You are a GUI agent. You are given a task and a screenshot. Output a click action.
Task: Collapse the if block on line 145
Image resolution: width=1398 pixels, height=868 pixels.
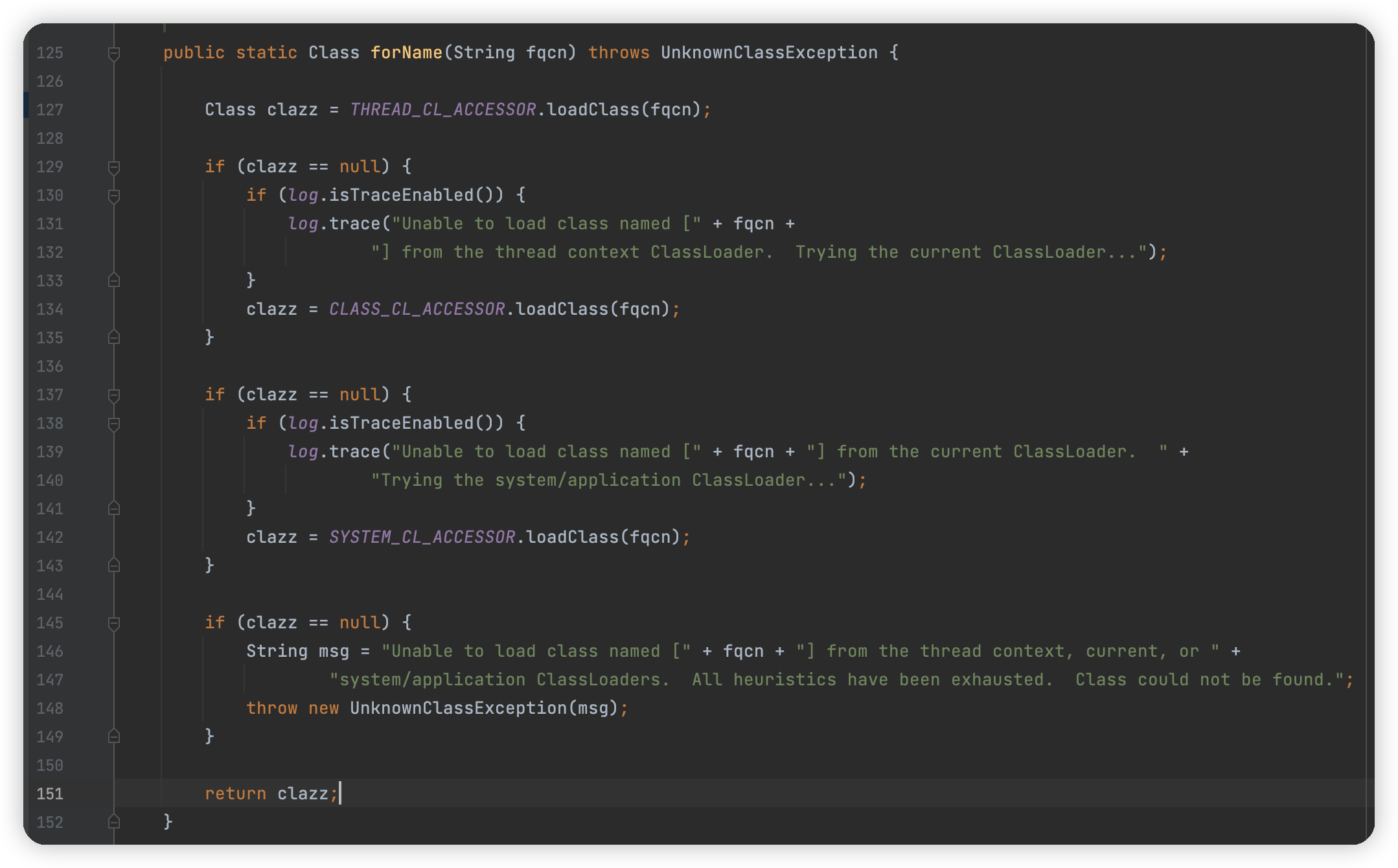(114, 623)
